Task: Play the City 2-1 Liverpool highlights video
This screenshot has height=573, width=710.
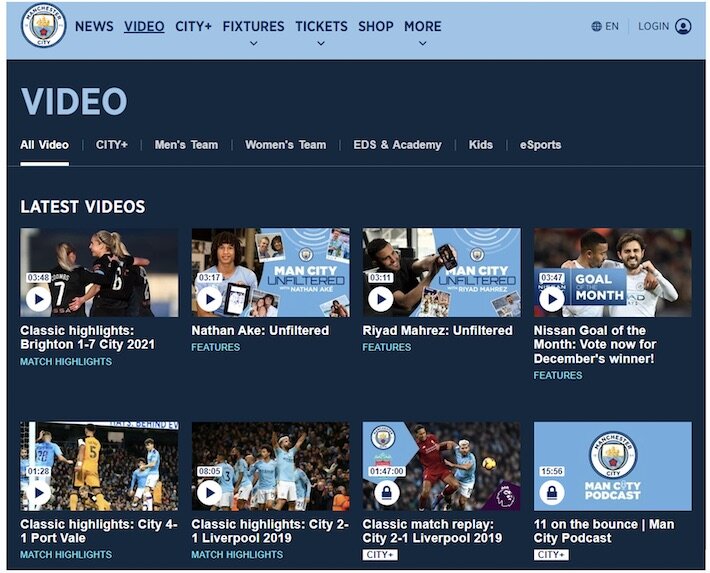Action: 210,493
